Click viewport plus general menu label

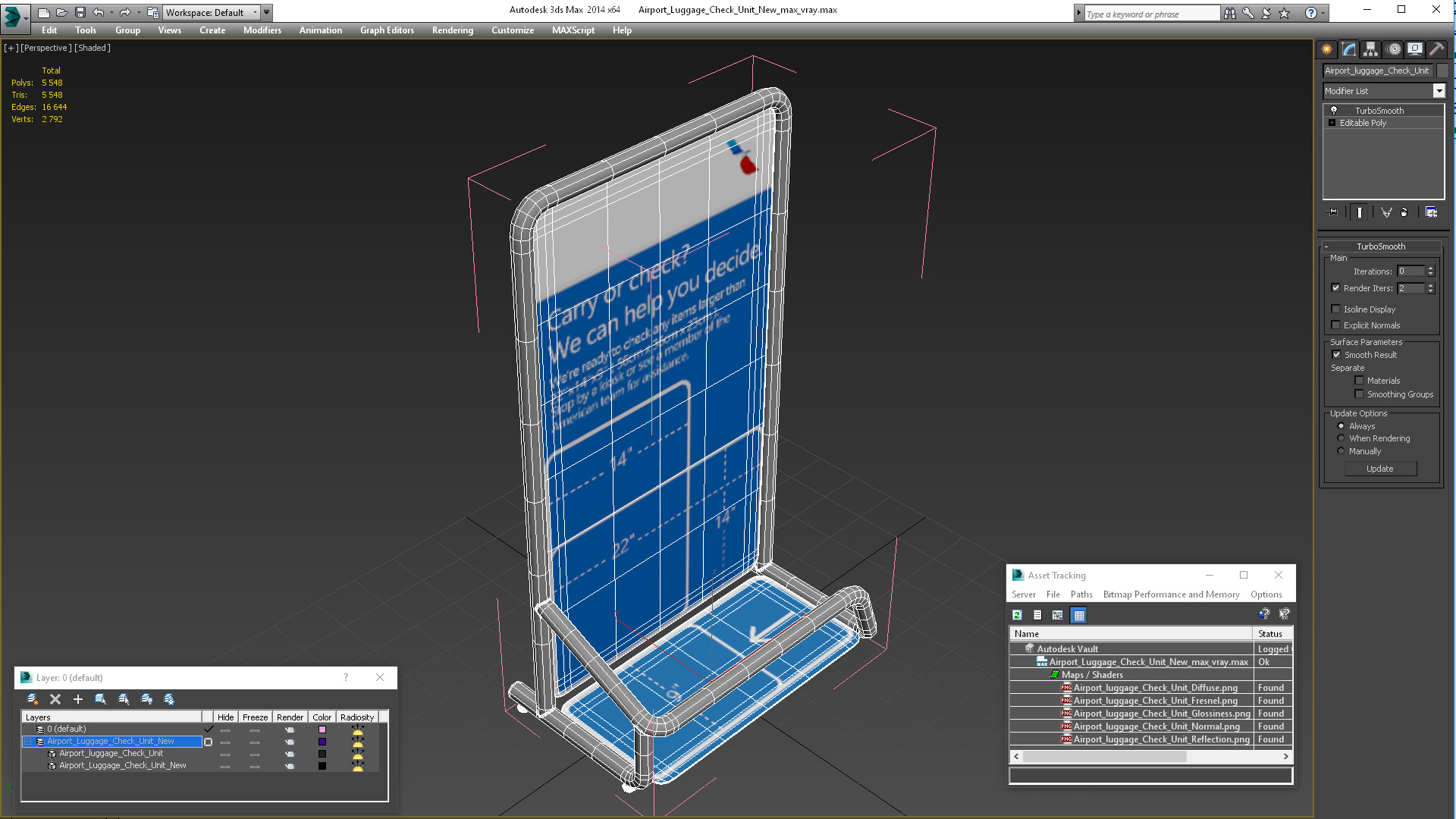11,48
